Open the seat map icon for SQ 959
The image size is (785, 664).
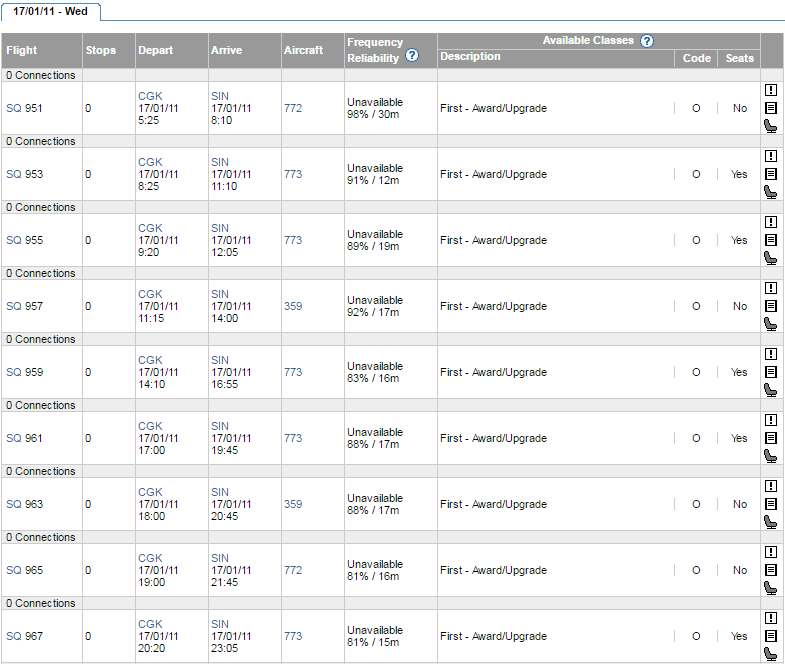click(x=771, y=390)
